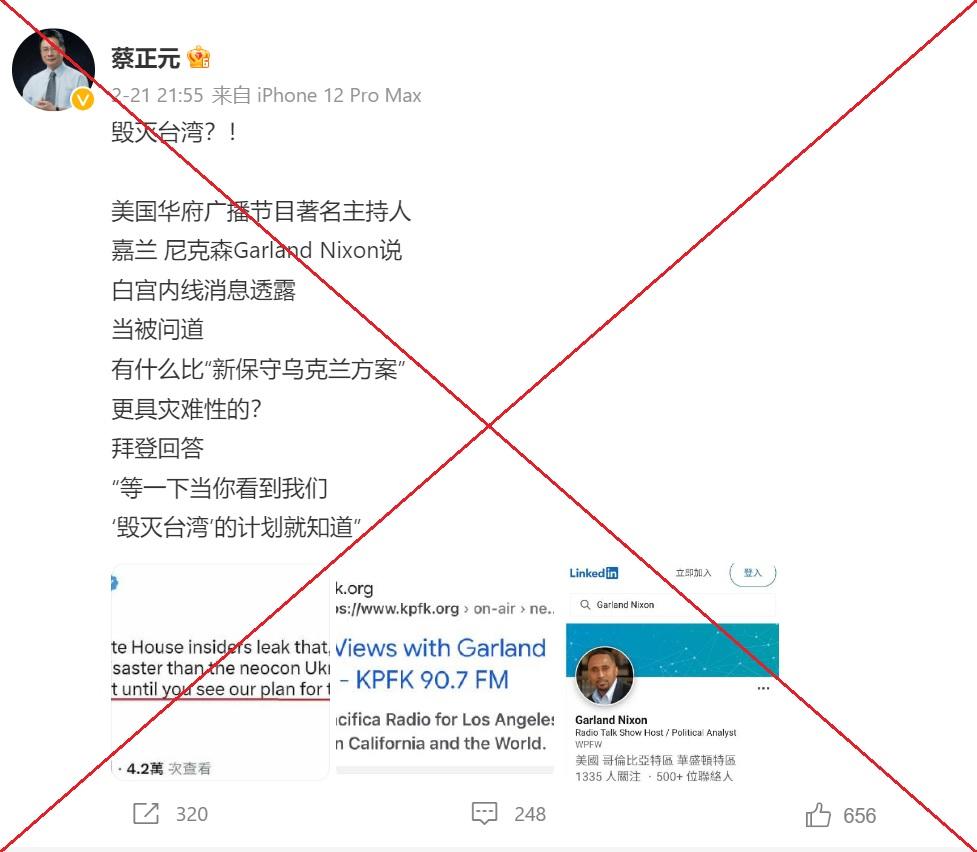This screenshot has height=852, width=977.
Task: Open 蔡正元 profile avatar photo
Action: (x=54, y=69)
